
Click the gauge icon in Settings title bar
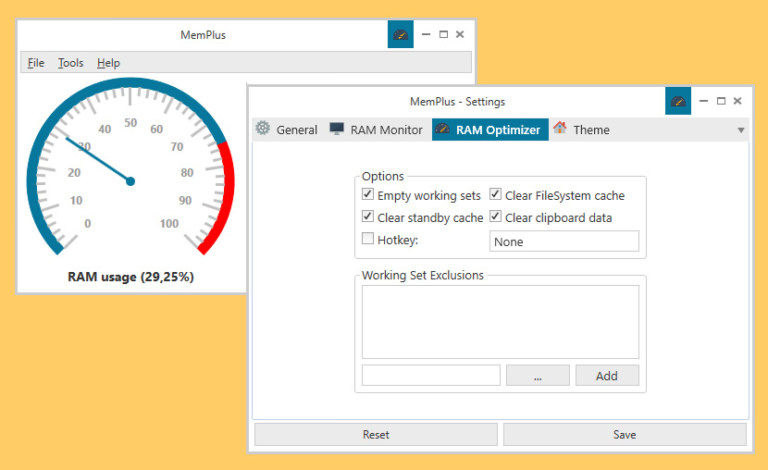(678, 101)
